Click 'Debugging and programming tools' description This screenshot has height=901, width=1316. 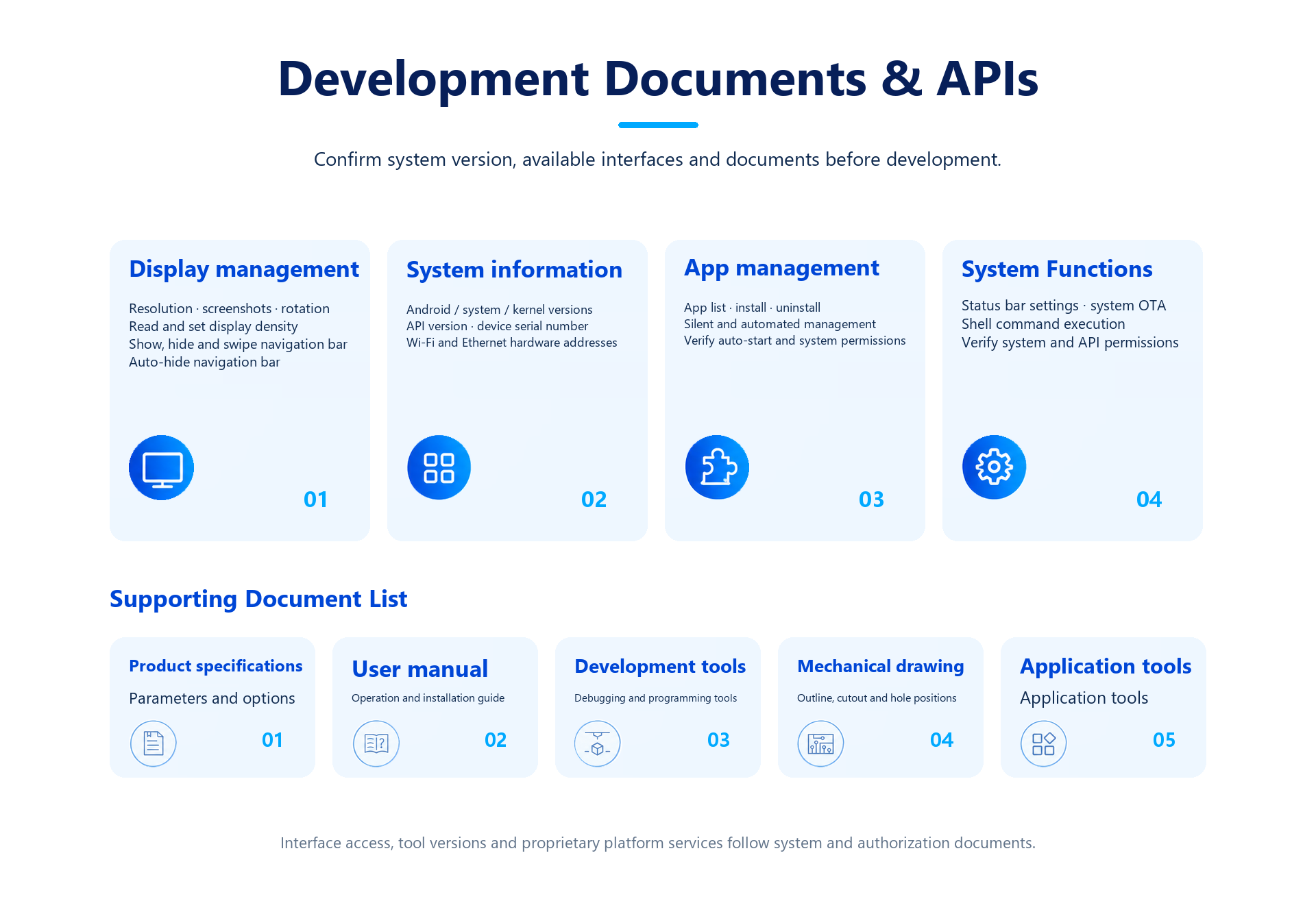click(x=655, y=698)
